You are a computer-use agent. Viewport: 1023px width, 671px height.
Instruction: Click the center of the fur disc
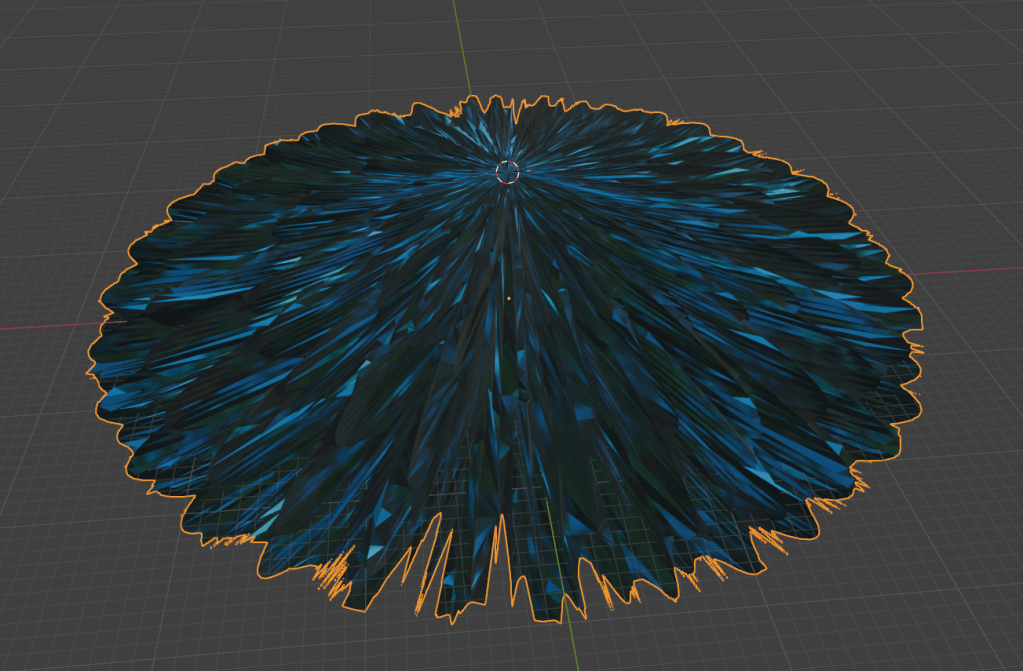[510, 300]
